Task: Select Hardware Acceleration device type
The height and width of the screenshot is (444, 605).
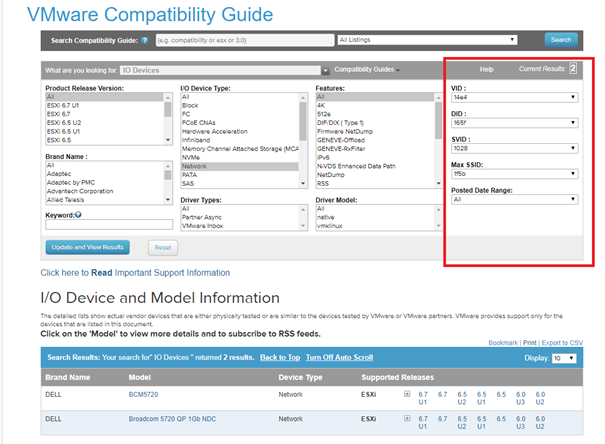Action: (239, 131)
